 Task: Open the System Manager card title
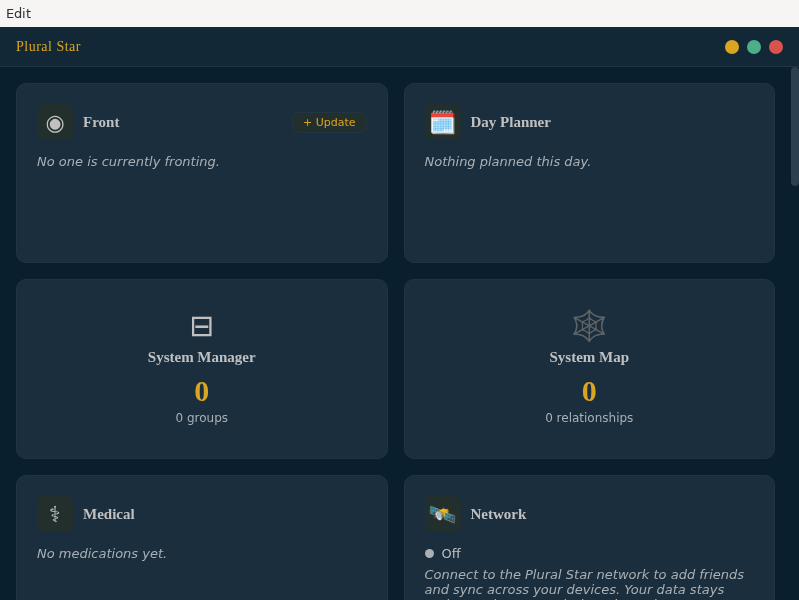coord(202,357)
